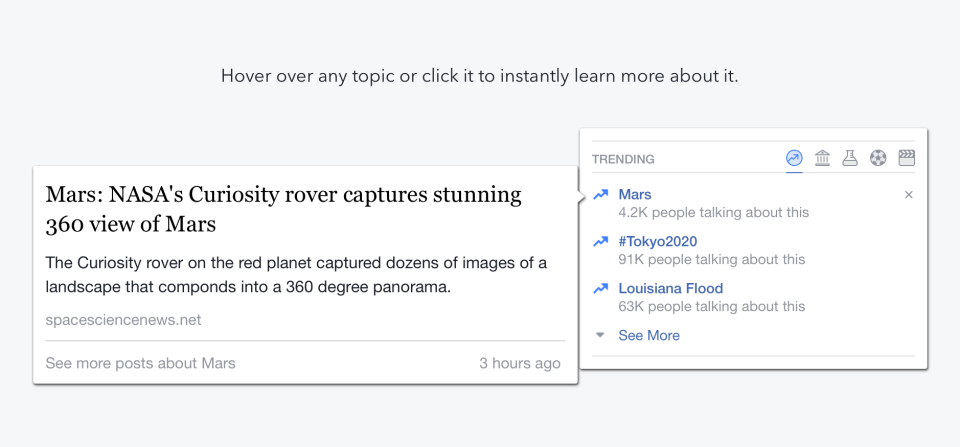Click the trending arrow beside Louisiana Flood
The image size is (960, 447).
pos(601,288)
